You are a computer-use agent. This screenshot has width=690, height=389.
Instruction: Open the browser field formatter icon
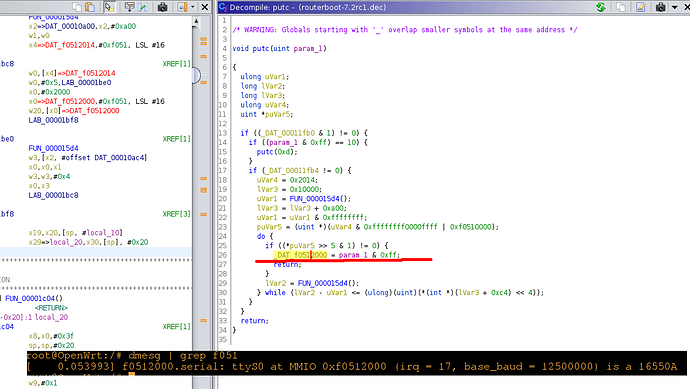pos(129,7)
